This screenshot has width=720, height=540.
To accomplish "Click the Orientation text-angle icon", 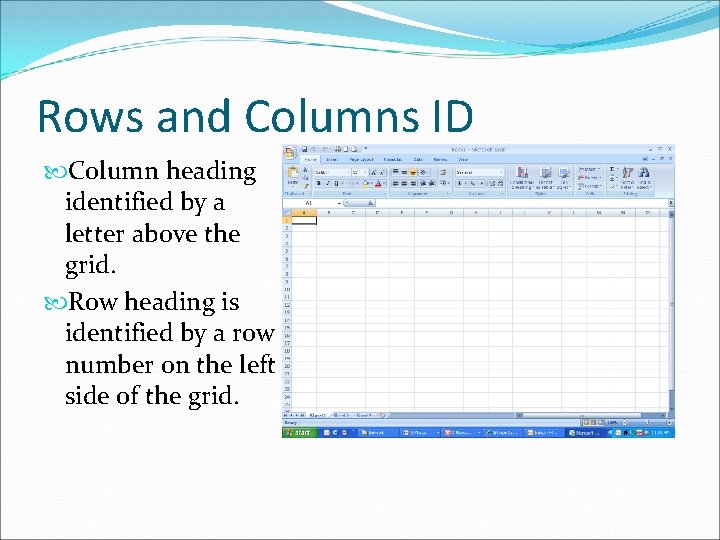I will [x=424, y=172].
